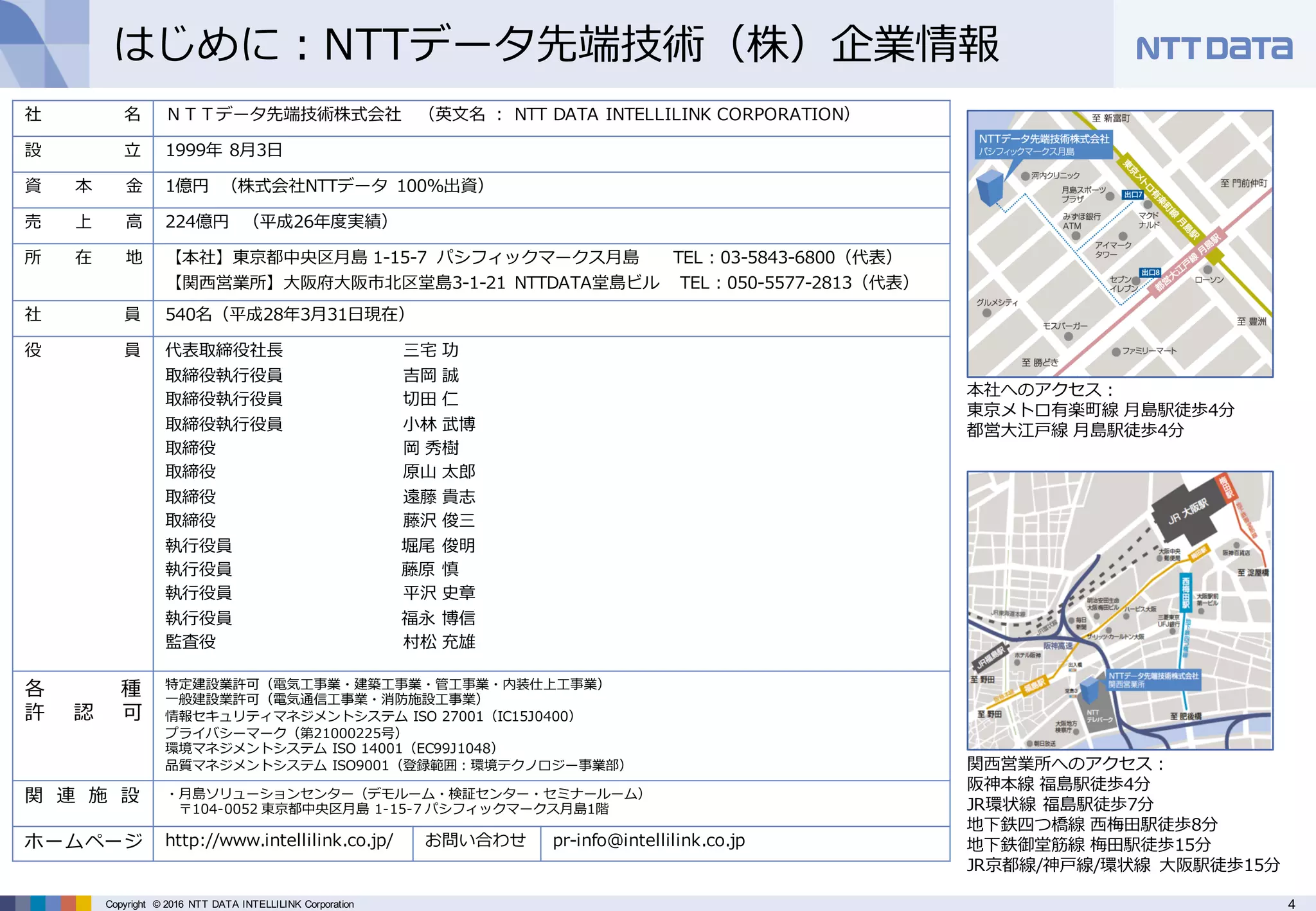1316x911 pixels.
Task: Click the 資本金 row label
Action: tap(83, 186)
